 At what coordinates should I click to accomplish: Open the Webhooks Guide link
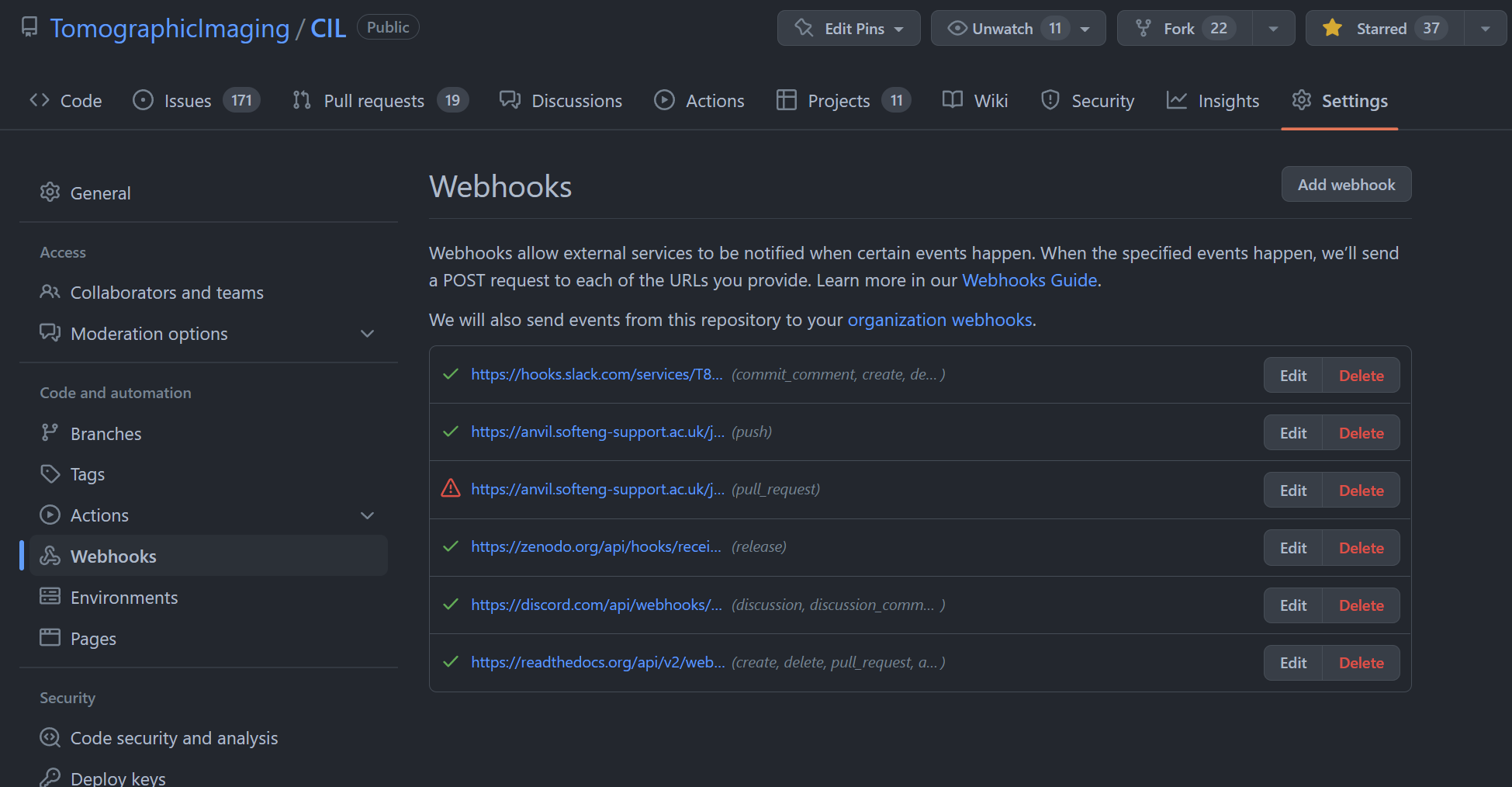click(x=1029, y=280)
